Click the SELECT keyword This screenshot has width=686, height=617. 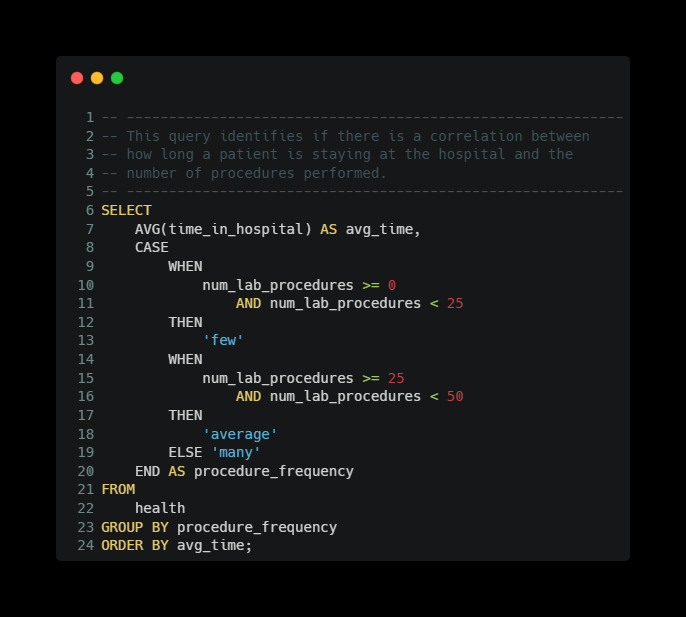126,211
